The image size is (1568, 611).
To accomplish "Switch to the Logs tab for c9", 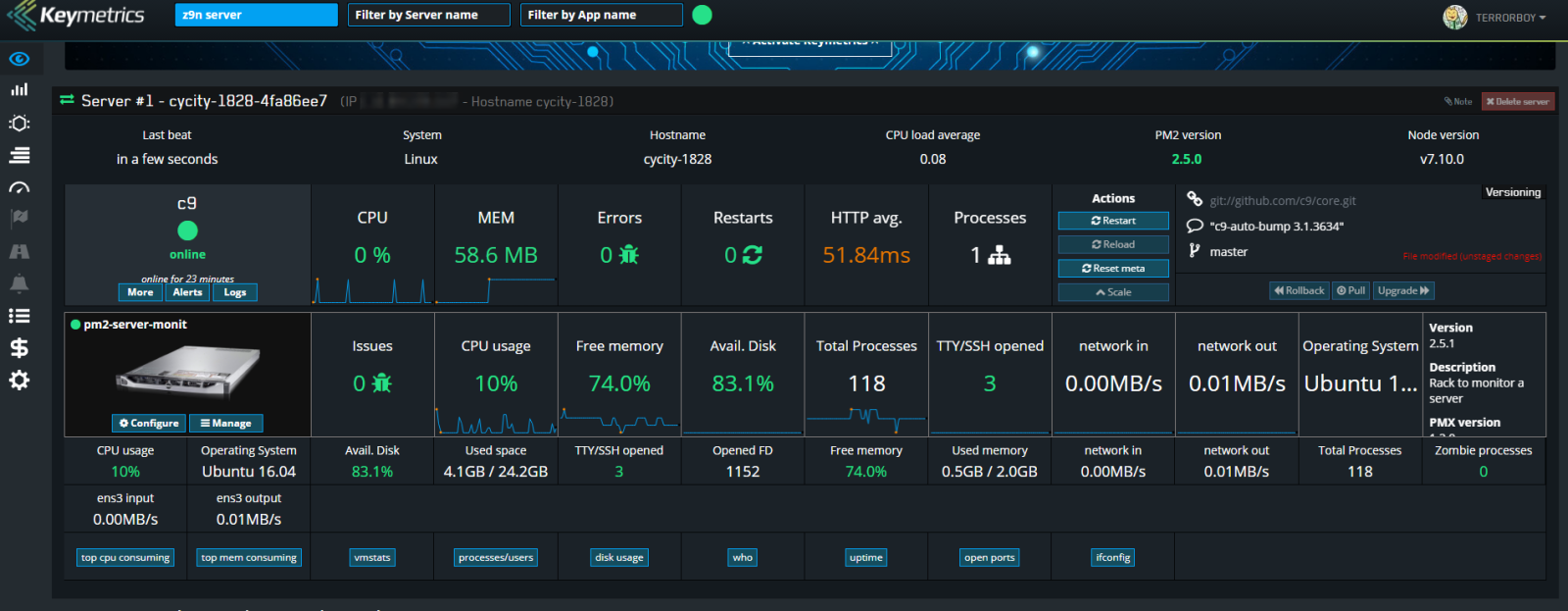I will pos(235,292).
